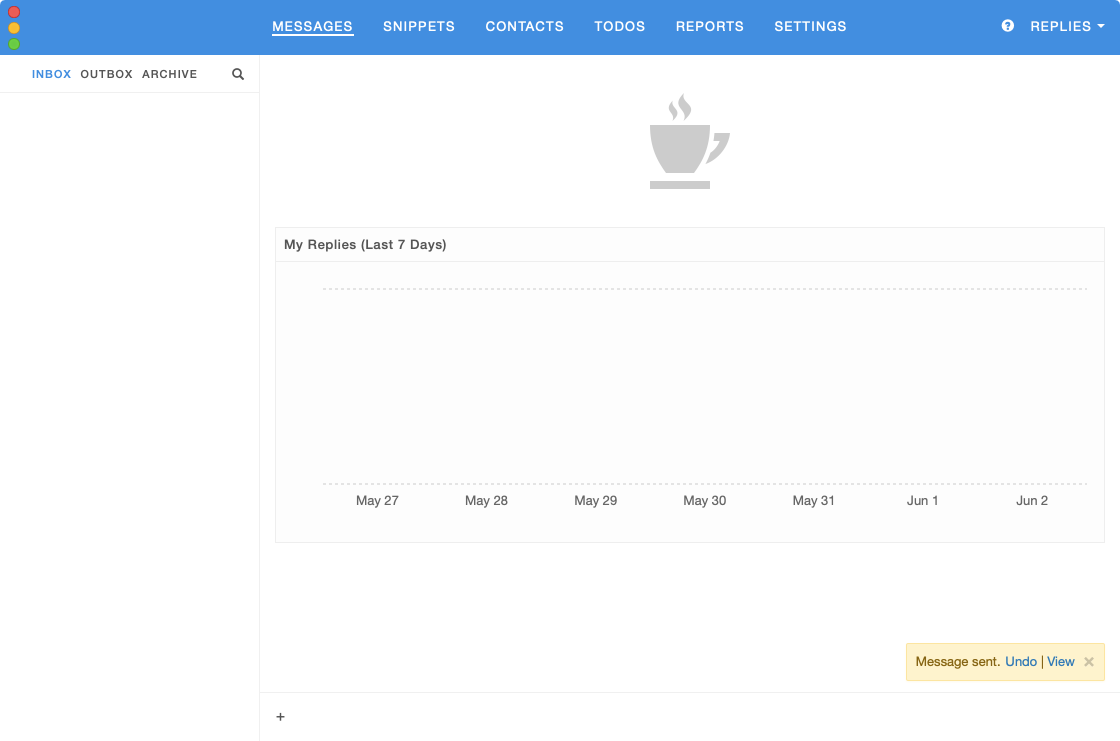Dismiss the Message sent notification
1120x741 pixels.
point(1089,662)
